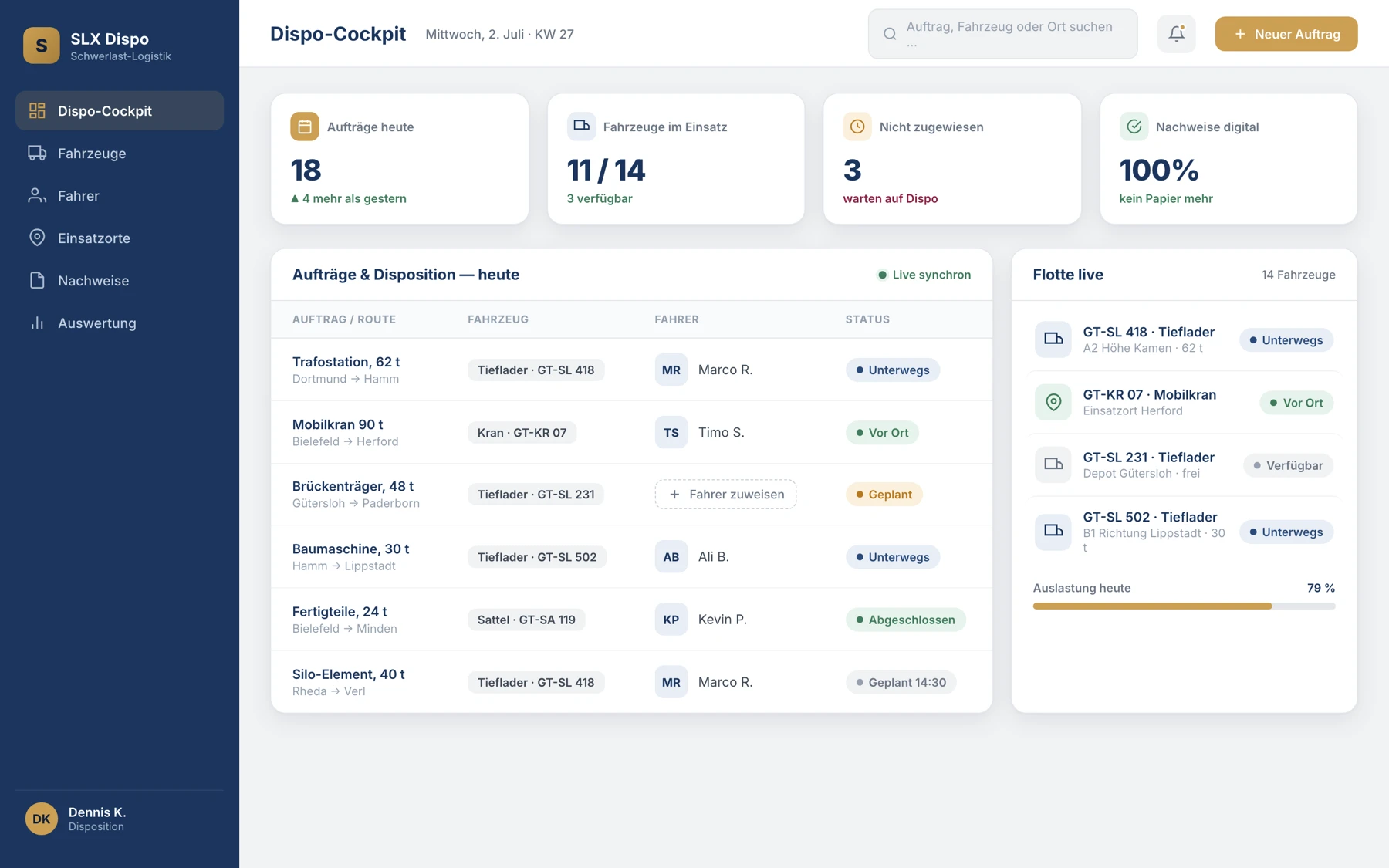Create a new order with Neuer Auftrag
This screenshot has width=1389, height=868.
pos(1286,34)
